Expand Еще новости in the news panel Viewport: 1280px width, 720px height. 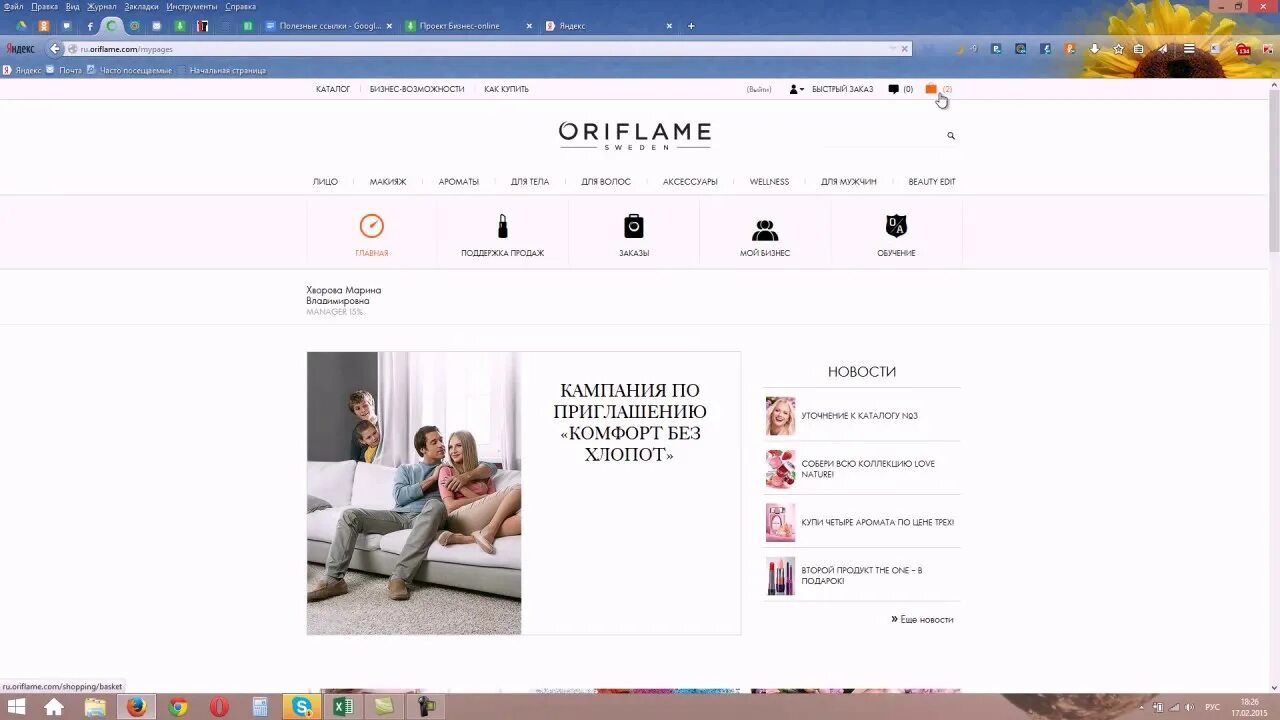pyautogui.click(x=921, y=619)
